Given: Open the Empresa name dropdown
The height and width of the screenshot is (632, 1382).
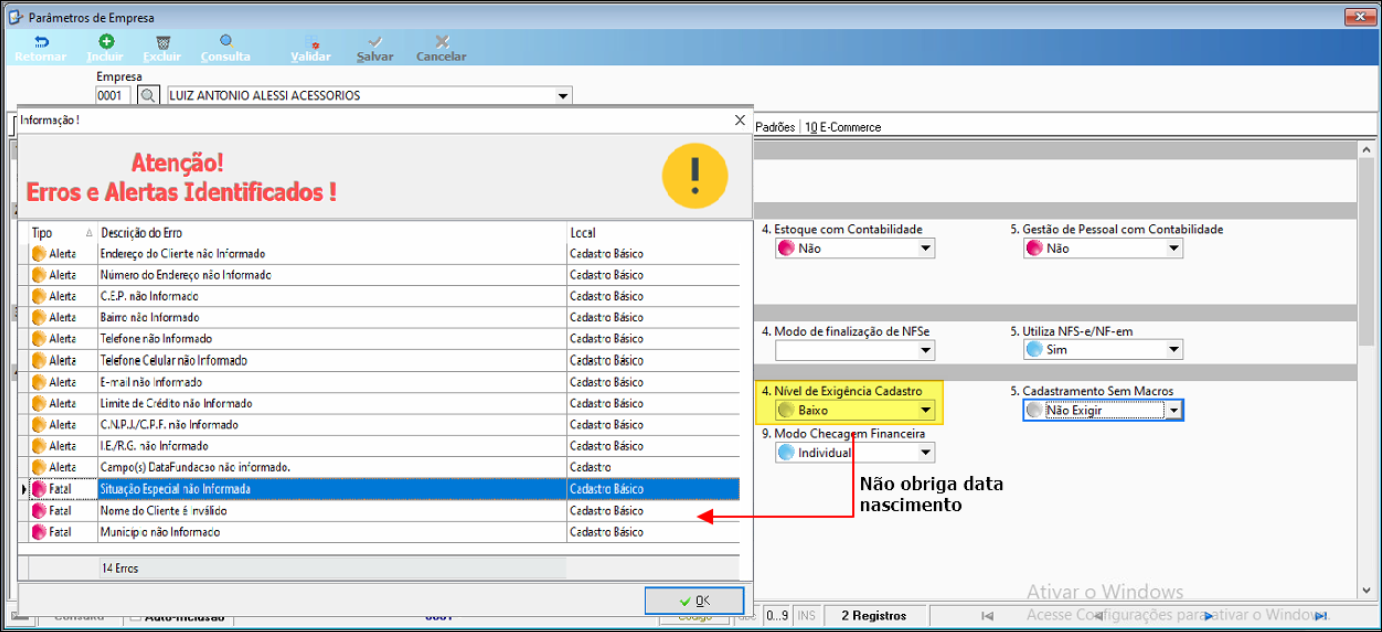Looking at the screenshot, I should tap(563, 96).
